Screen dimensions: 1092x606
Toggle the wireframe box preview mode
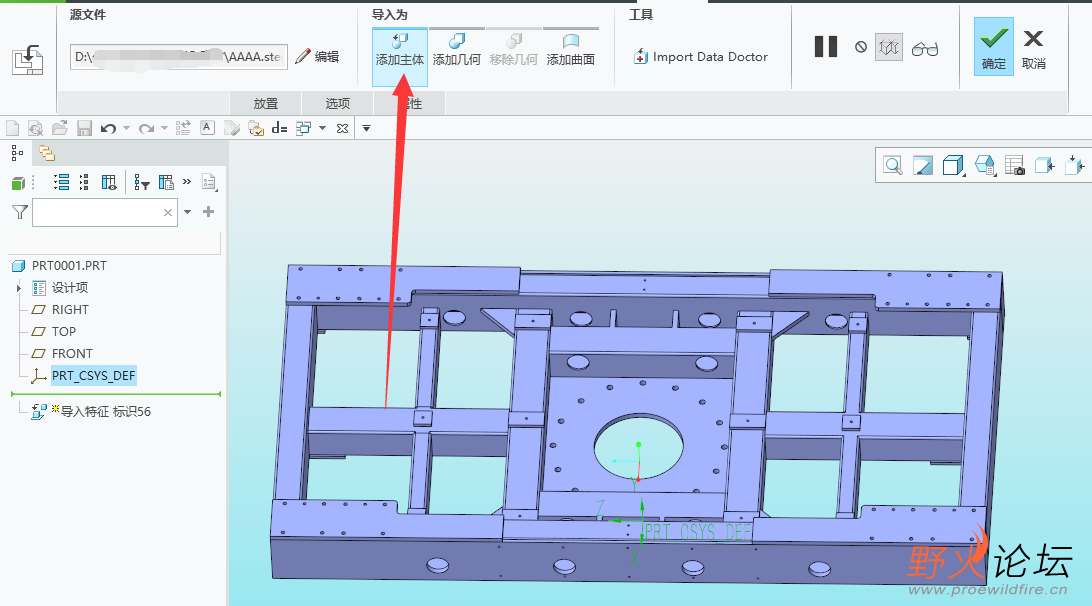(889, 47)
